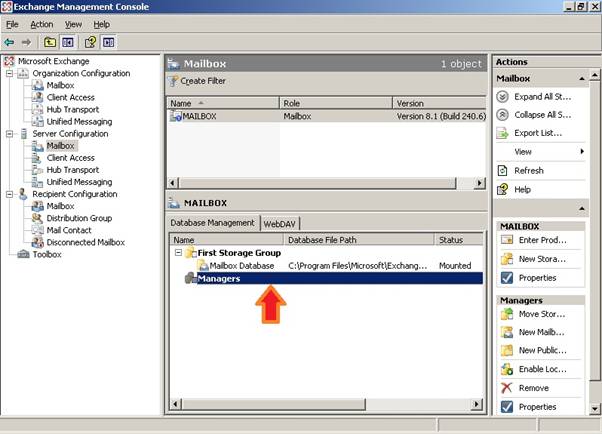
Task: Select Mailbox under Server Configuration
Action: (61, 146)
